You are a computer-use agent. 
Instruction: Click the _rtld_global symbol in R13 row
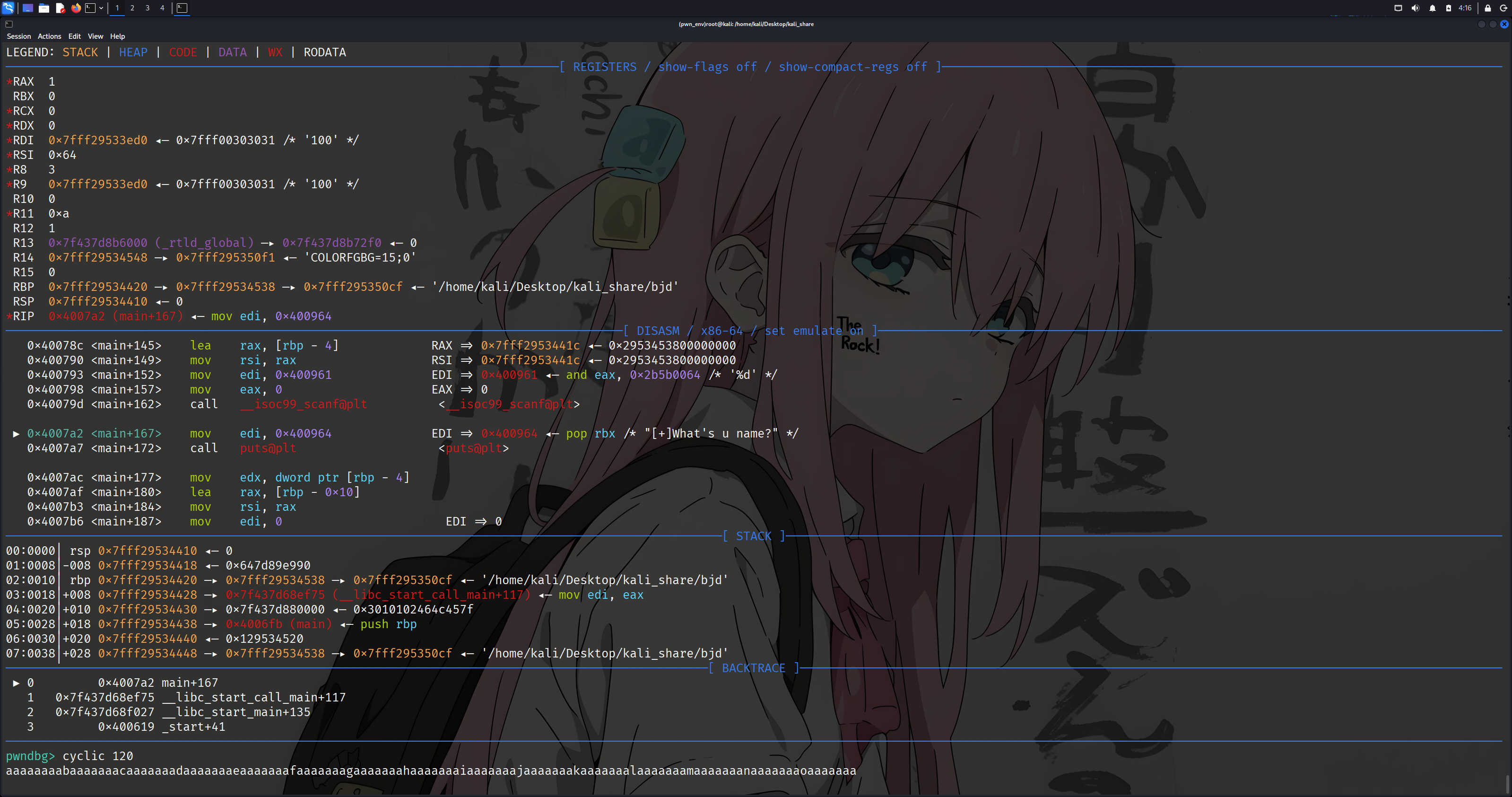click(x=205, y=243)
